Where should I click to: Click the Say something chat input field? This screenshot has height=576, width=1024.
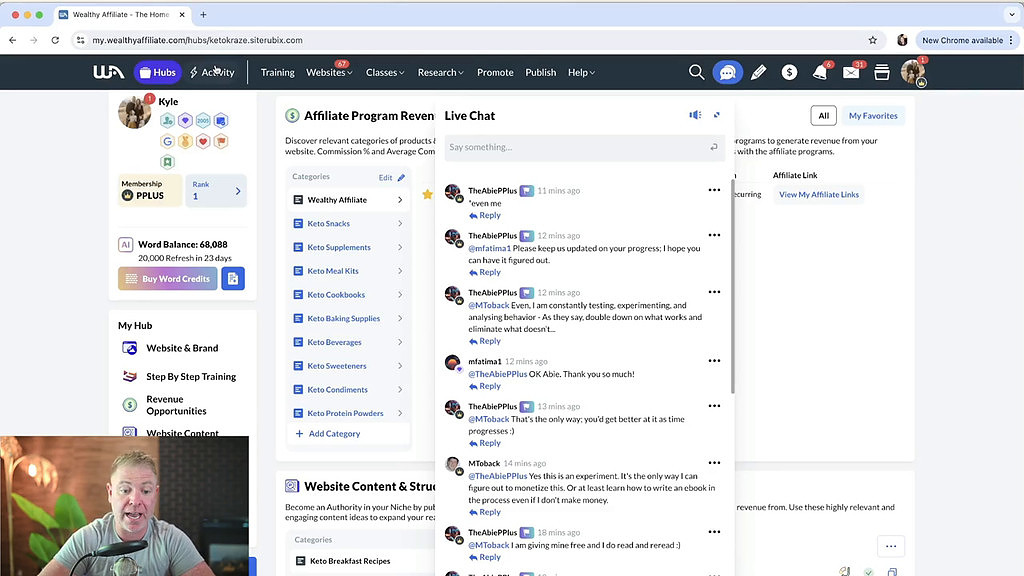click(x=580, y=146)
